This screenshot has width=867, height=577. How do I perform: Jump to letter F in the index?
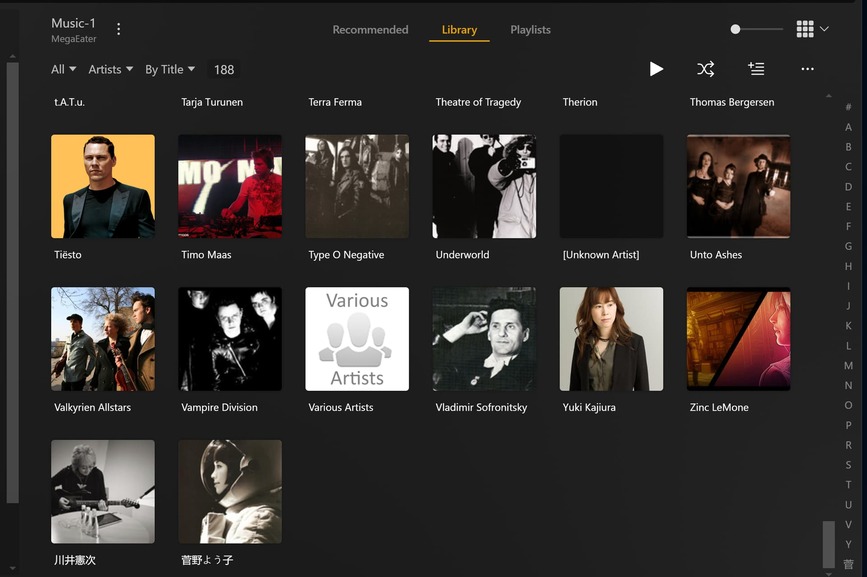point(848,227)
